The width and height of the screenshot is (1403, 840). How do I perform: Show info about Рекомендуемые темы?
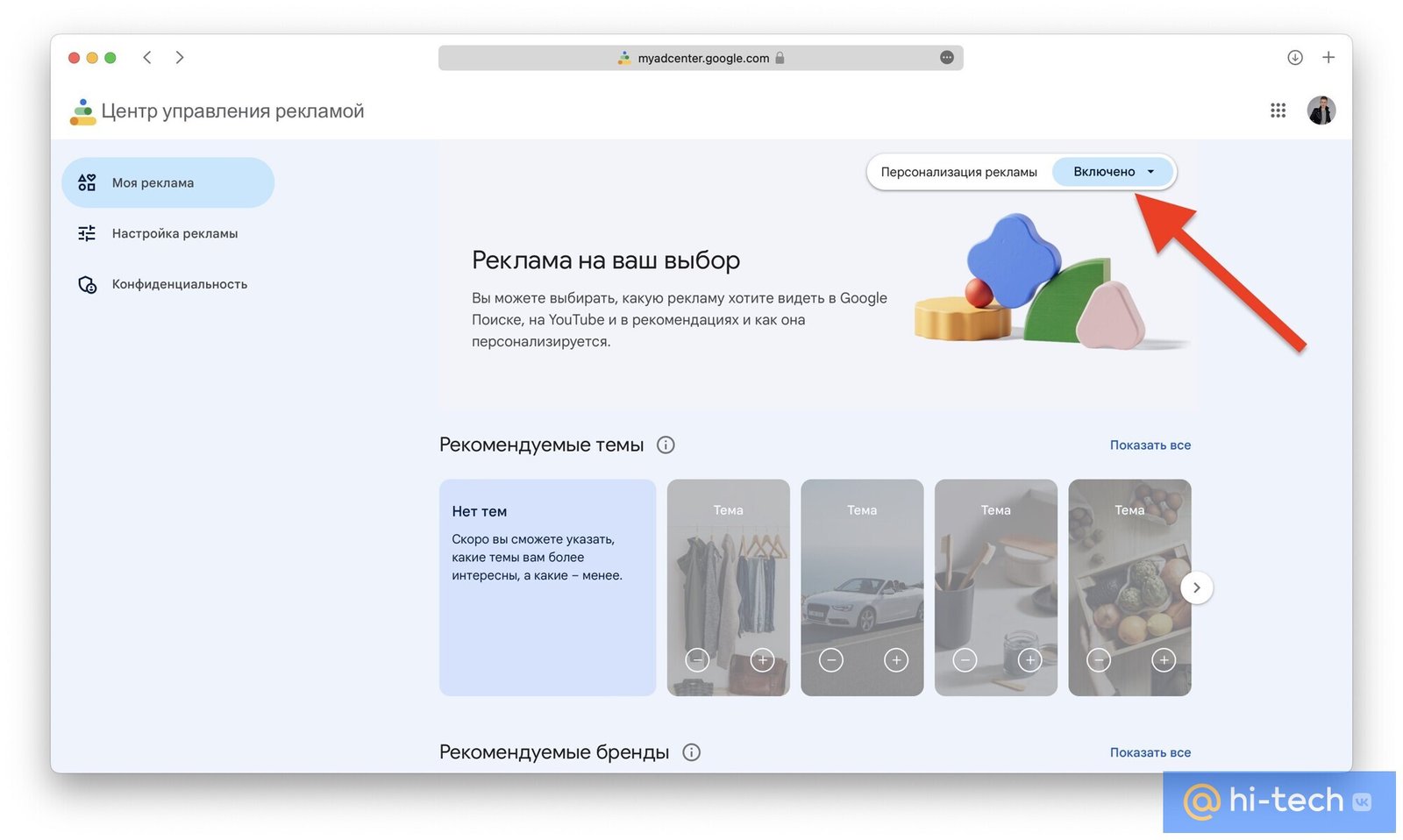tap(666, 445)
